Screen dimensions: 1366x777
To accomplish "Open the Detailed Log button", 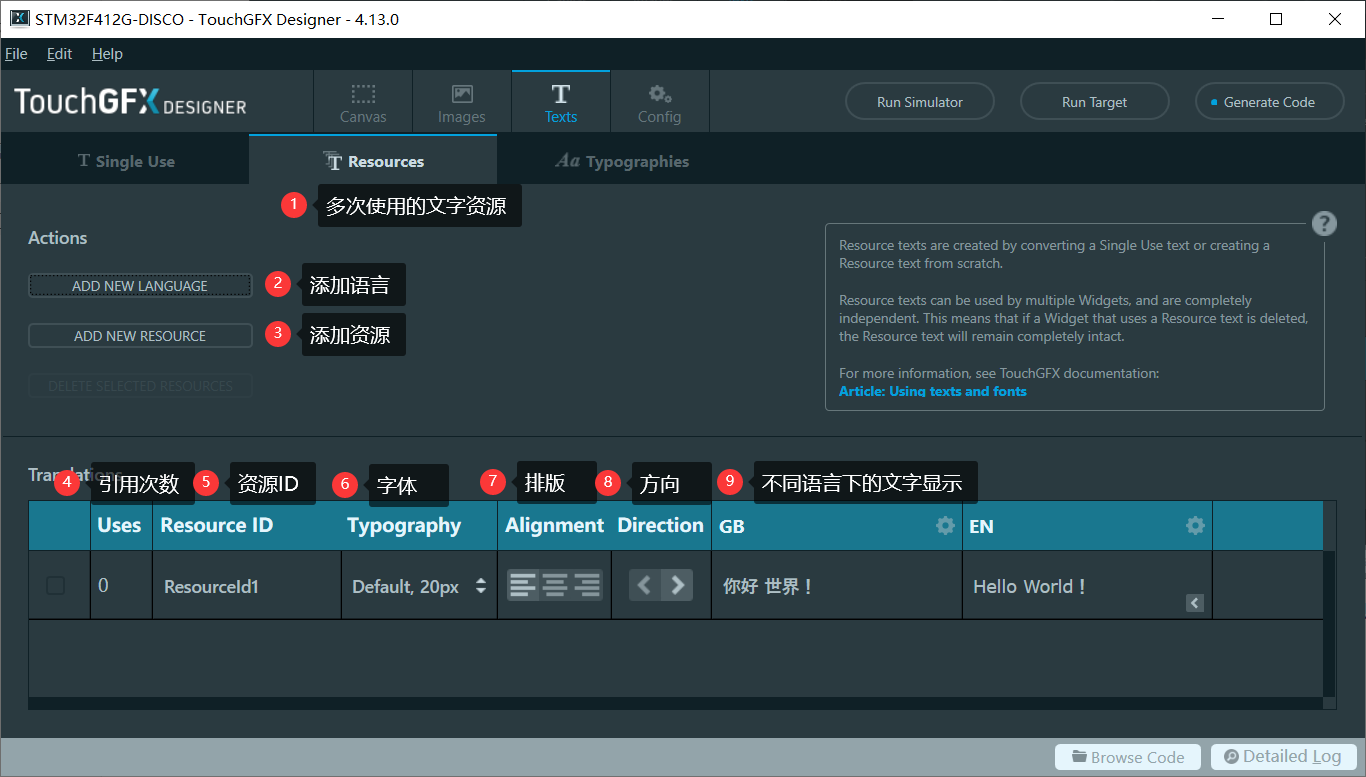I will [1283, 757].
